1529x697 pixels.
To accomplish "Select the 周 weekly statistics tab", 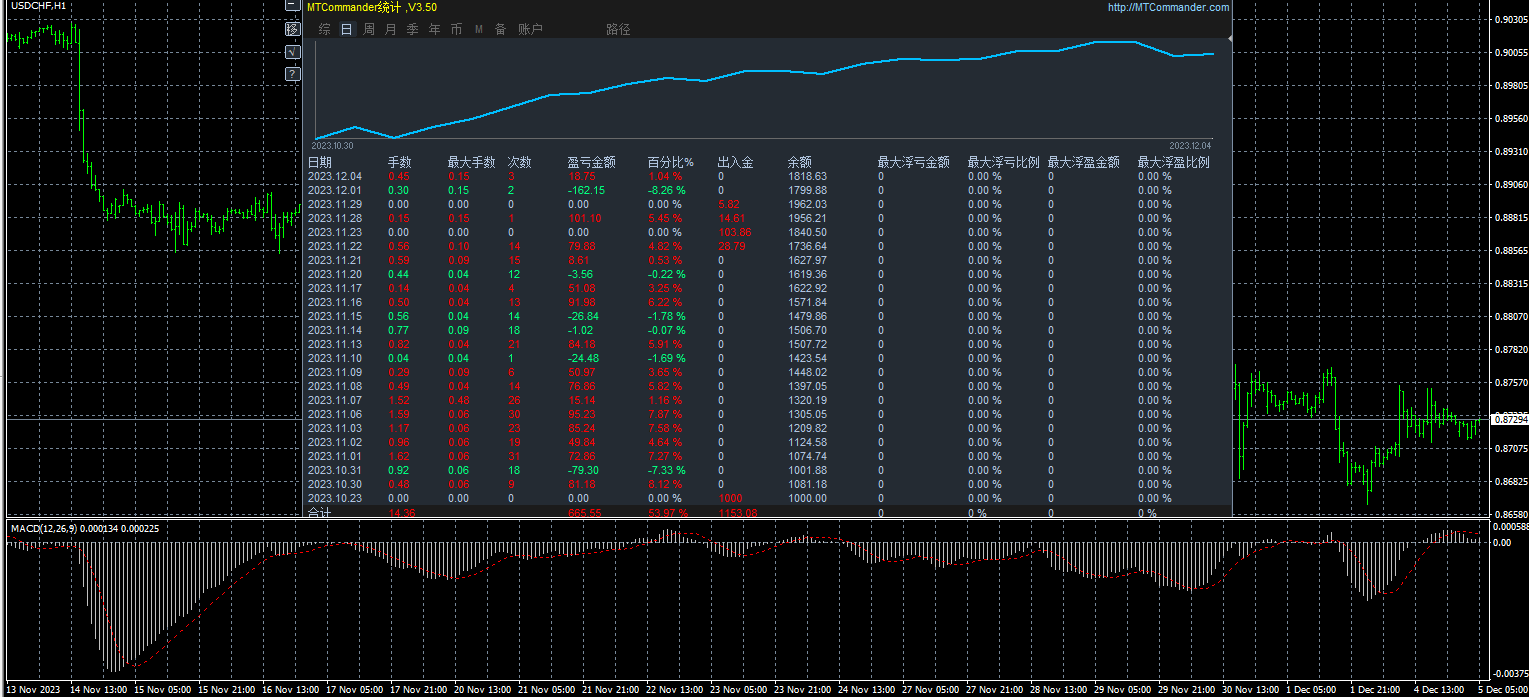I will pos(369,30).
